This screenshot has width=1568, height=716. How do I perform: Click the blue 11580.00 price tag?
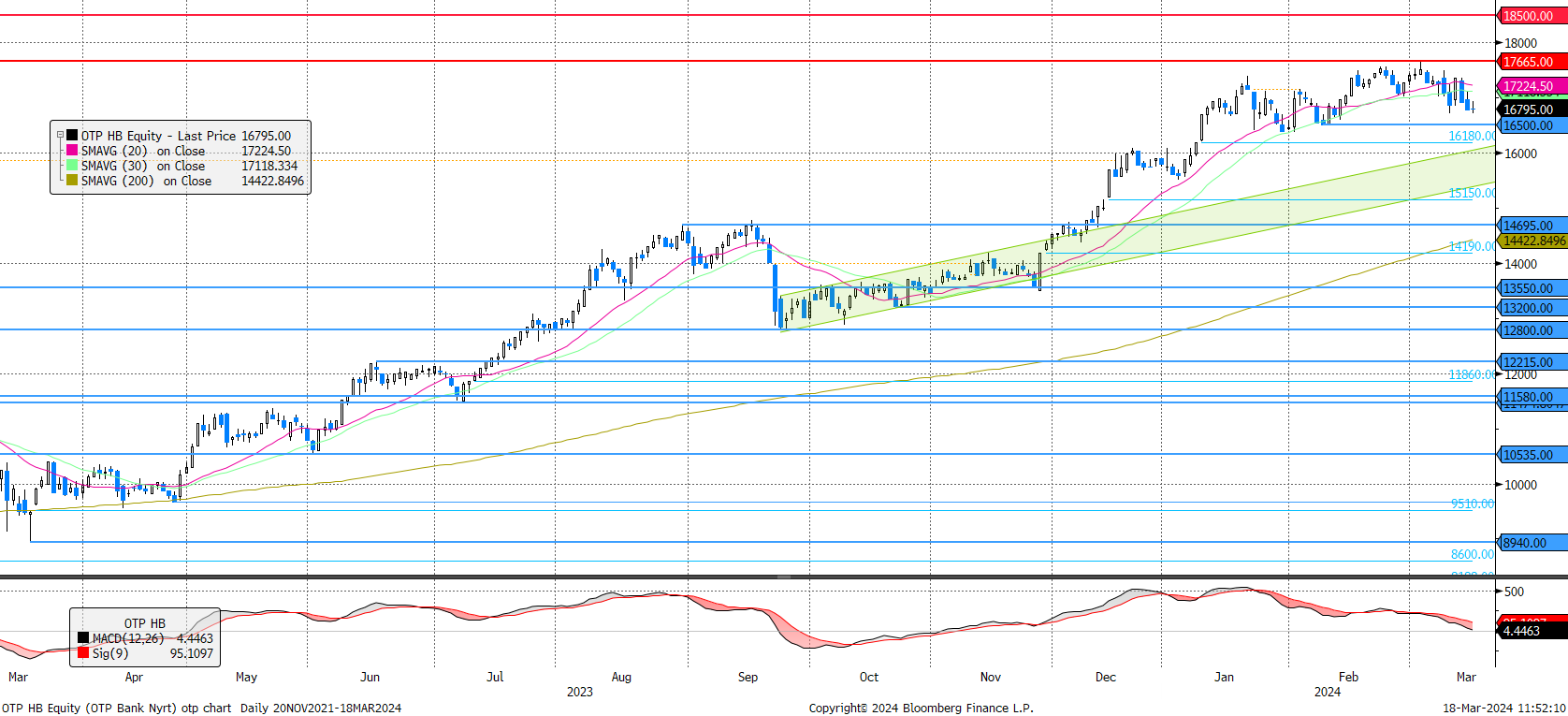click(1532, 397)
